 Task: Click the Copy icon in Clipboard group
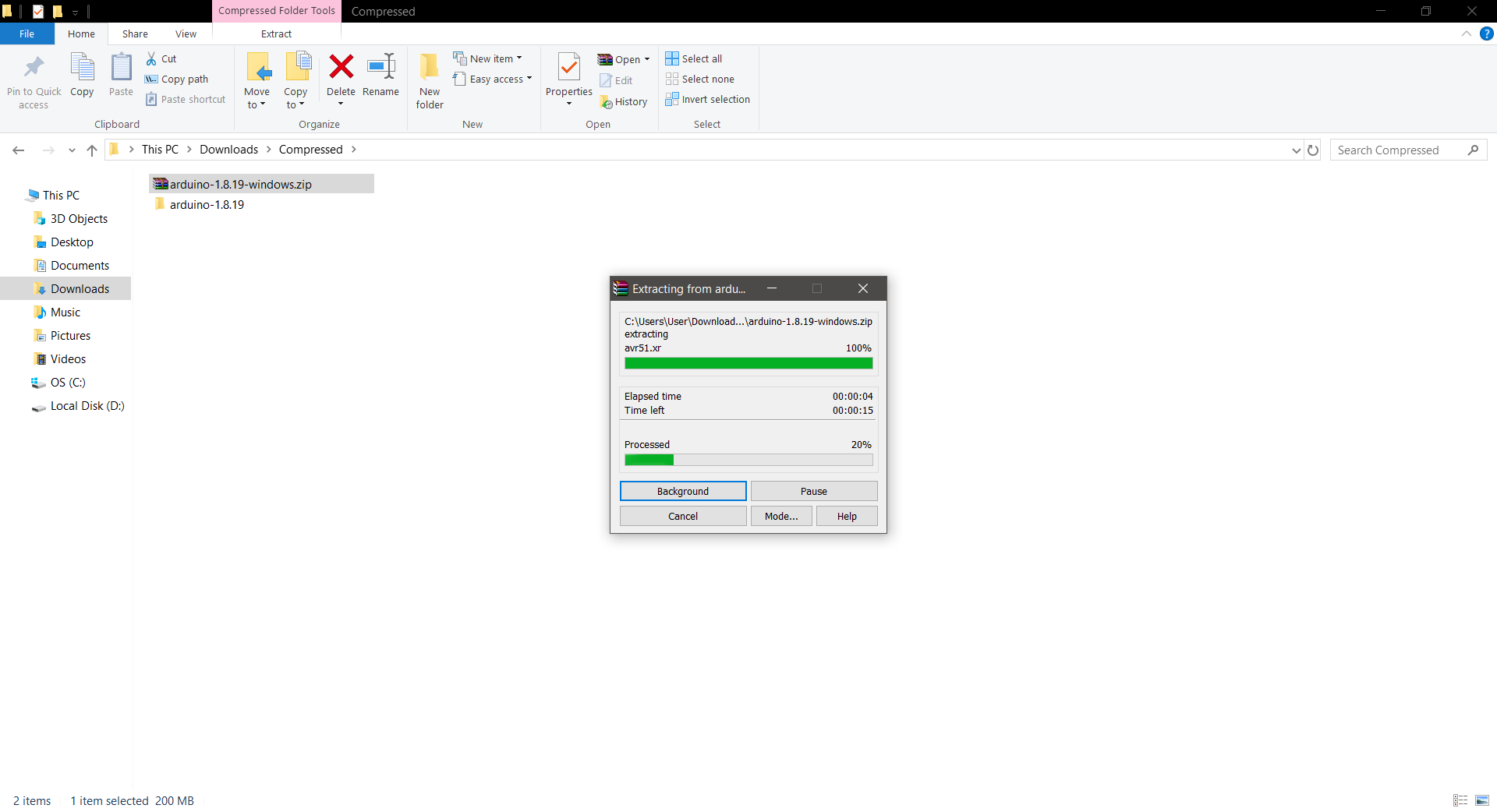coord(82,68)
